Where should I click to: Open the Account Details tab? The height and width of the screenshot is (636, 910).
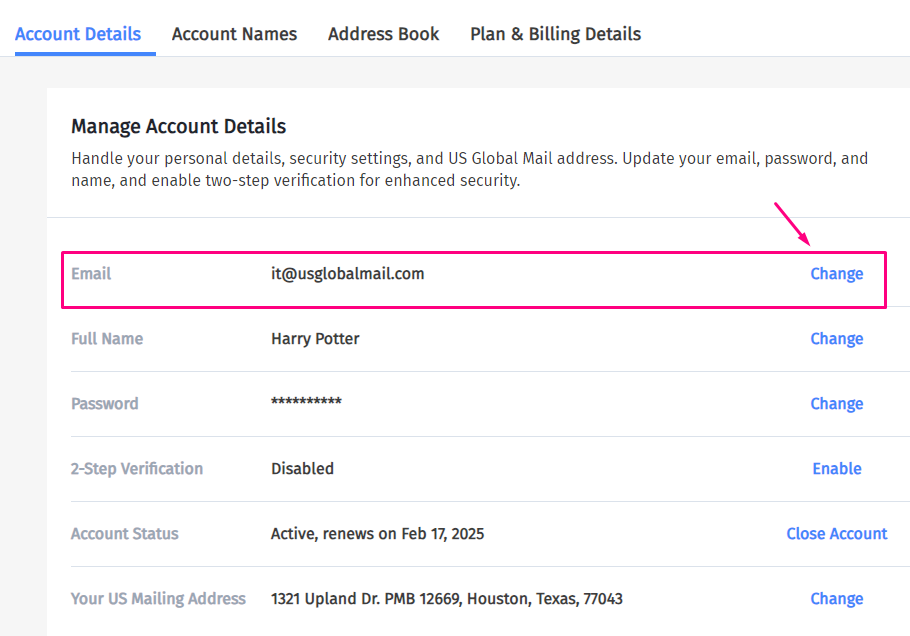(78, 34)
